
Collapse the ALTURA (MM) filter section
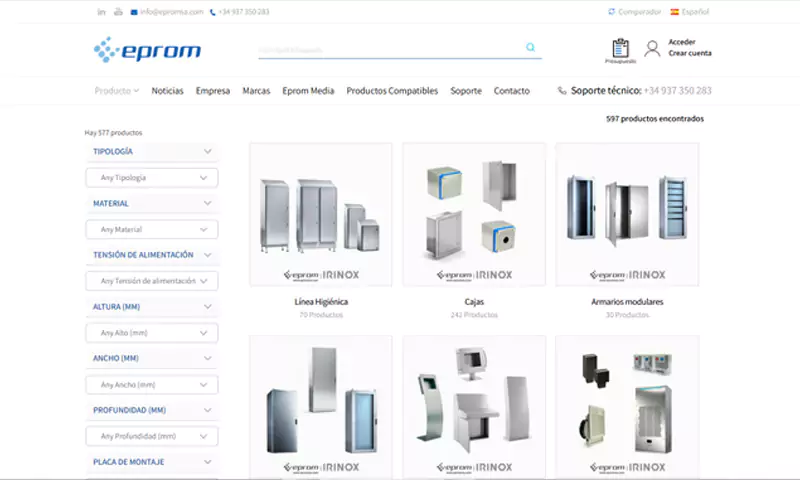[152, 307]
